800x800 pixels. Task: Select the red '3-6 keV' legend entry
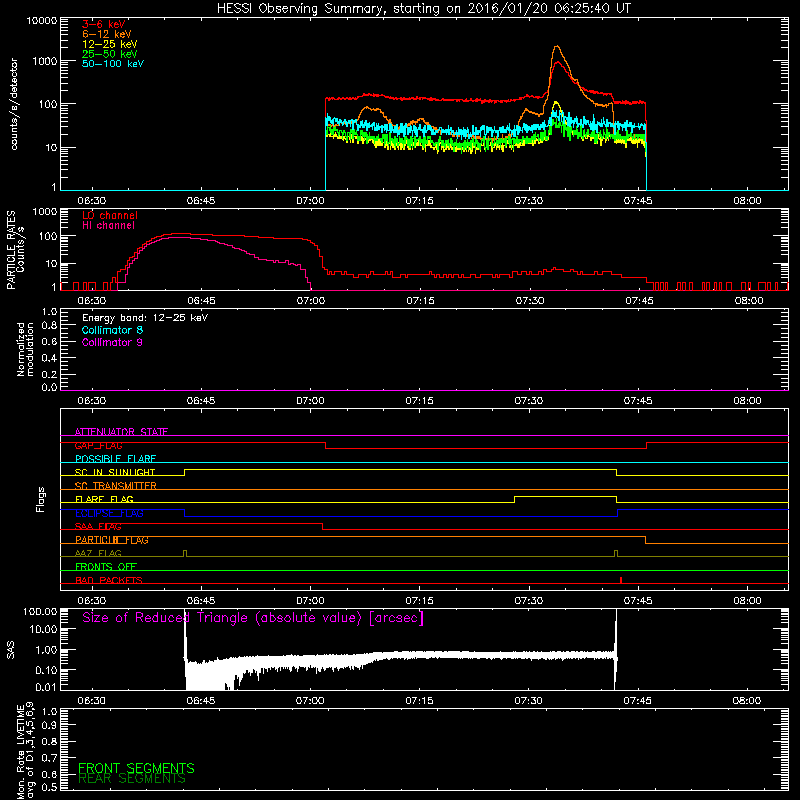104,24
